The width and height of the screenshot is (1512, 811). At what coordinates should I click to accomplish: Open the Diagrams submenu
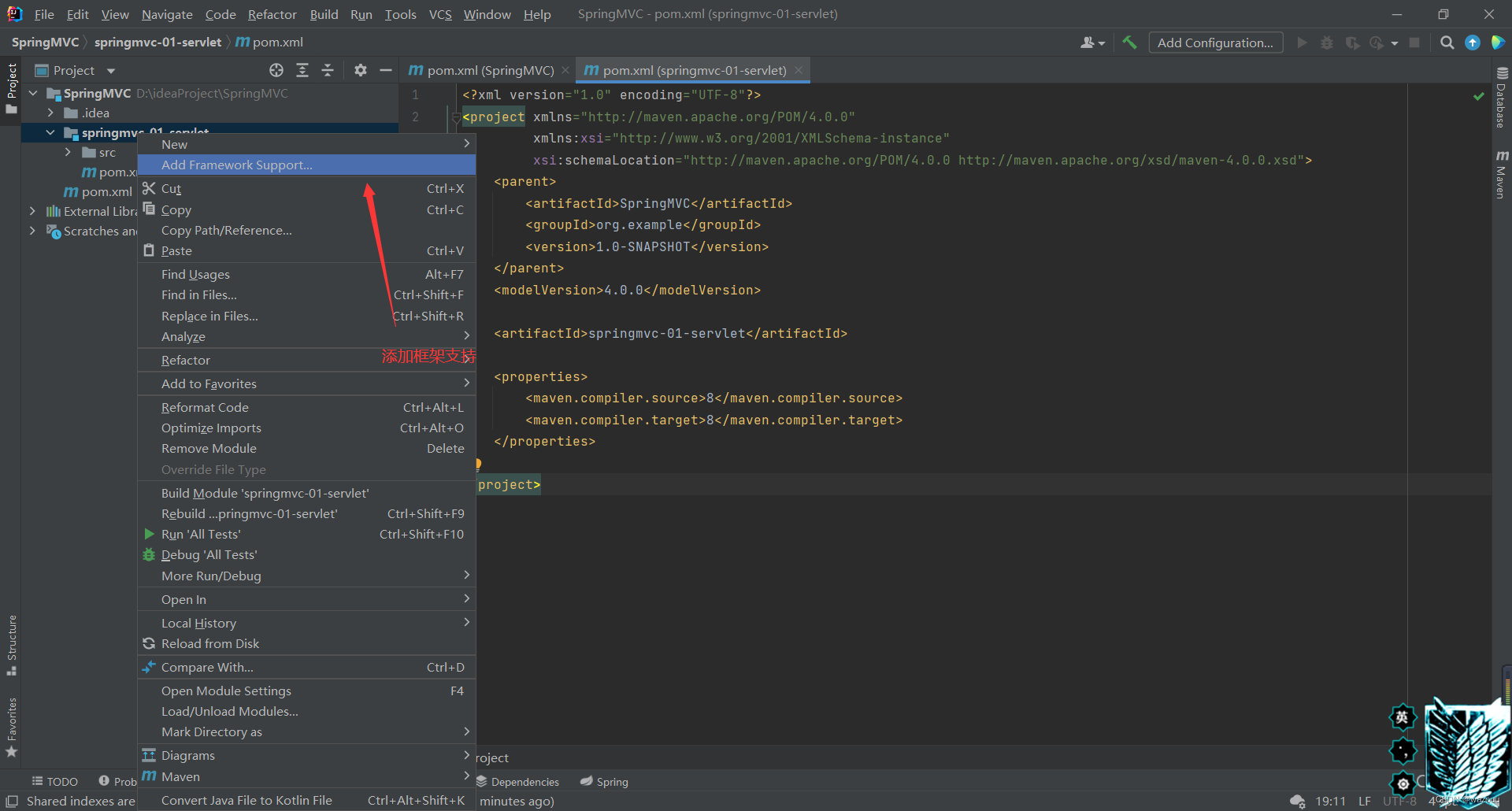[307, 755]
